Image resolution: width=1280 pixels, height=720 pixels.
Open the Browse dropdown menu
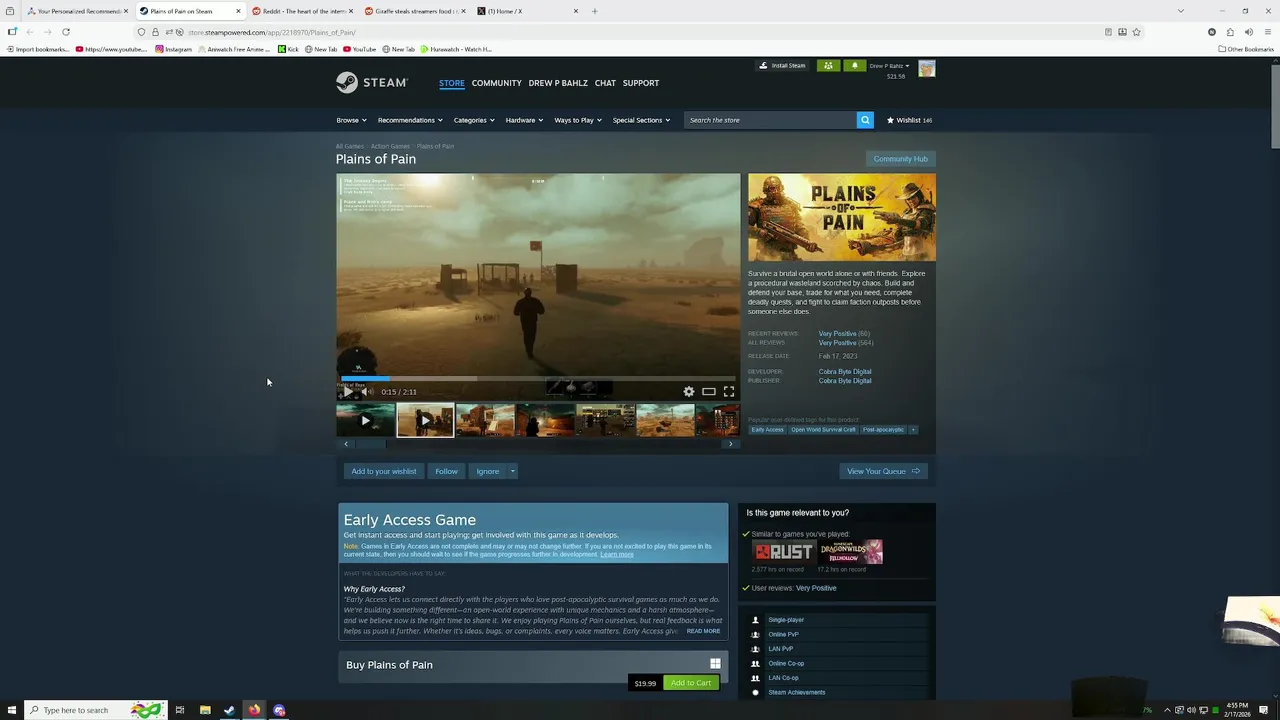coord(351,120)
